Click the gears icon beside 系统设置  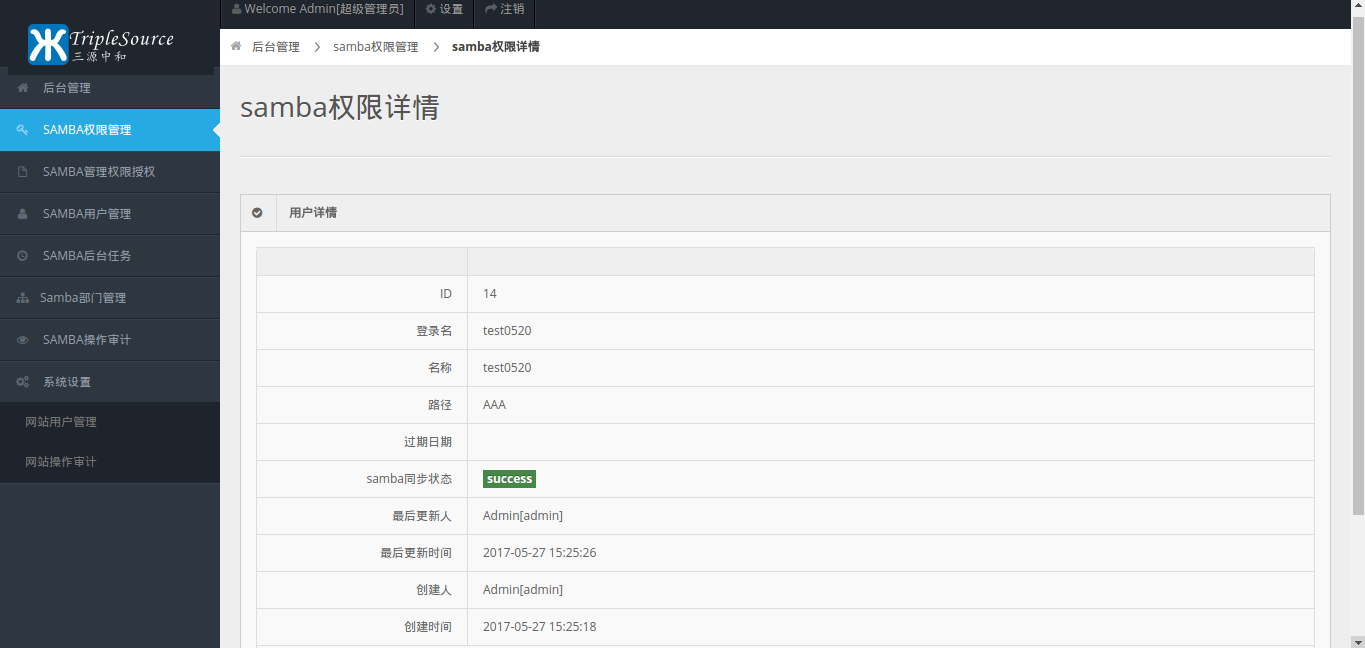point(22,382)
